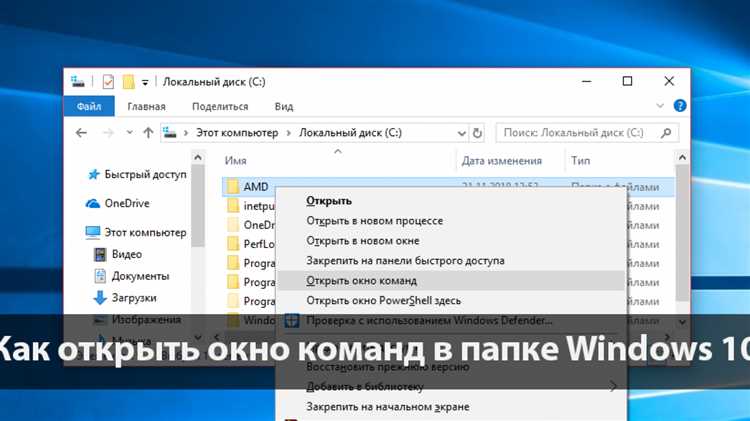This screenshot has height=421, width=750.
Task: Go back with the left arrow
Action: click(81, 133)
